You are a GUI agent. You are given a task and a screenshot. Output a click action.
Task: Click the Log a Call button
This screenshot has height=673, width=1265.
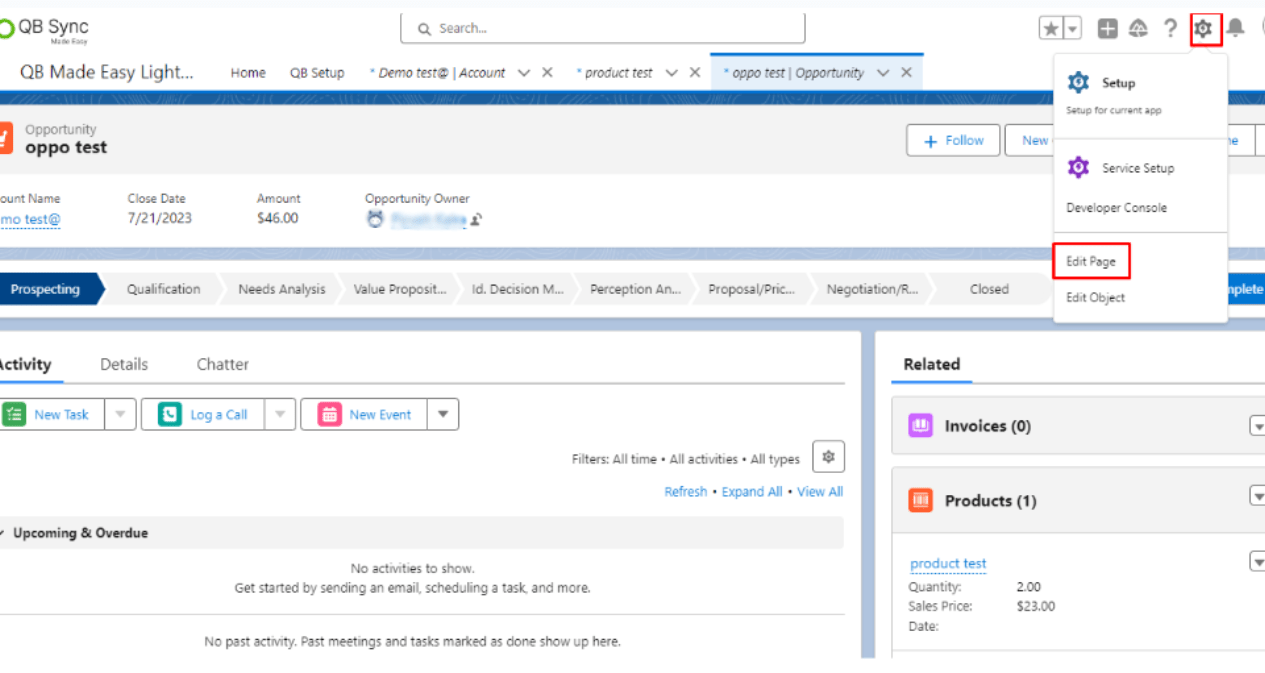(204, 415)
